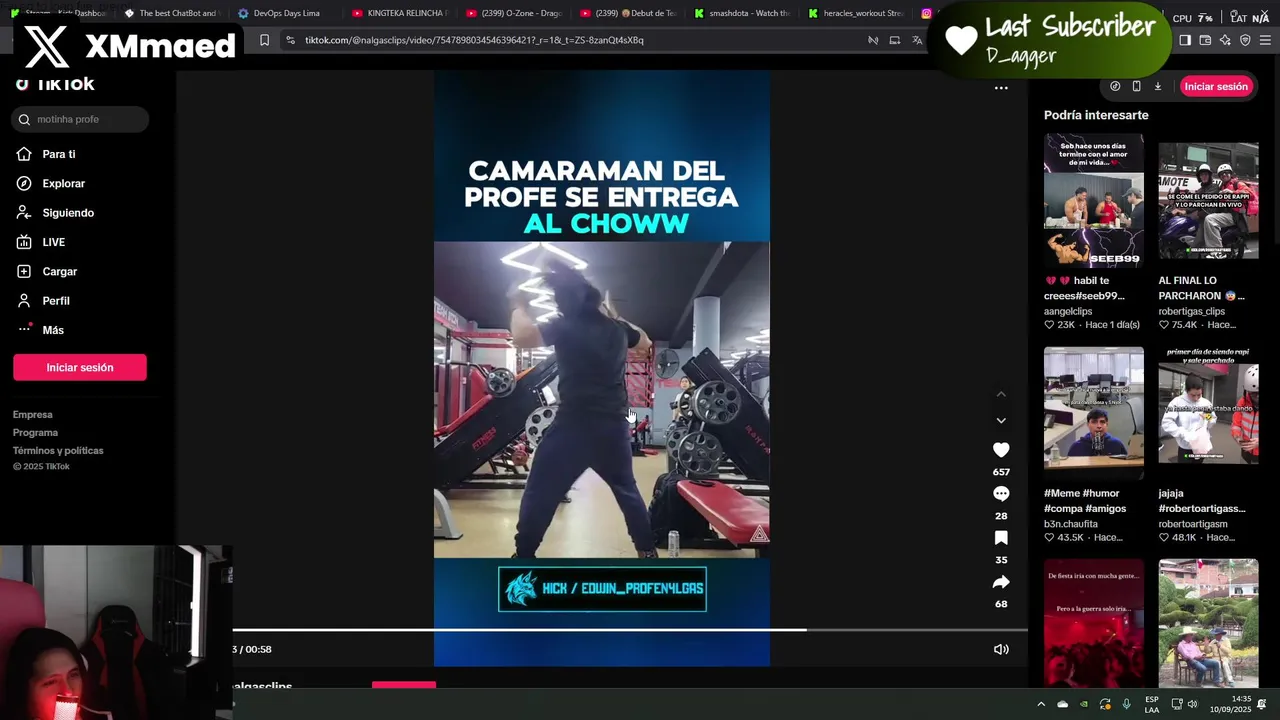Click the TikTok coins icon
The height and width of the screenshot is (720, 1280).
(x=1115, y=86)
